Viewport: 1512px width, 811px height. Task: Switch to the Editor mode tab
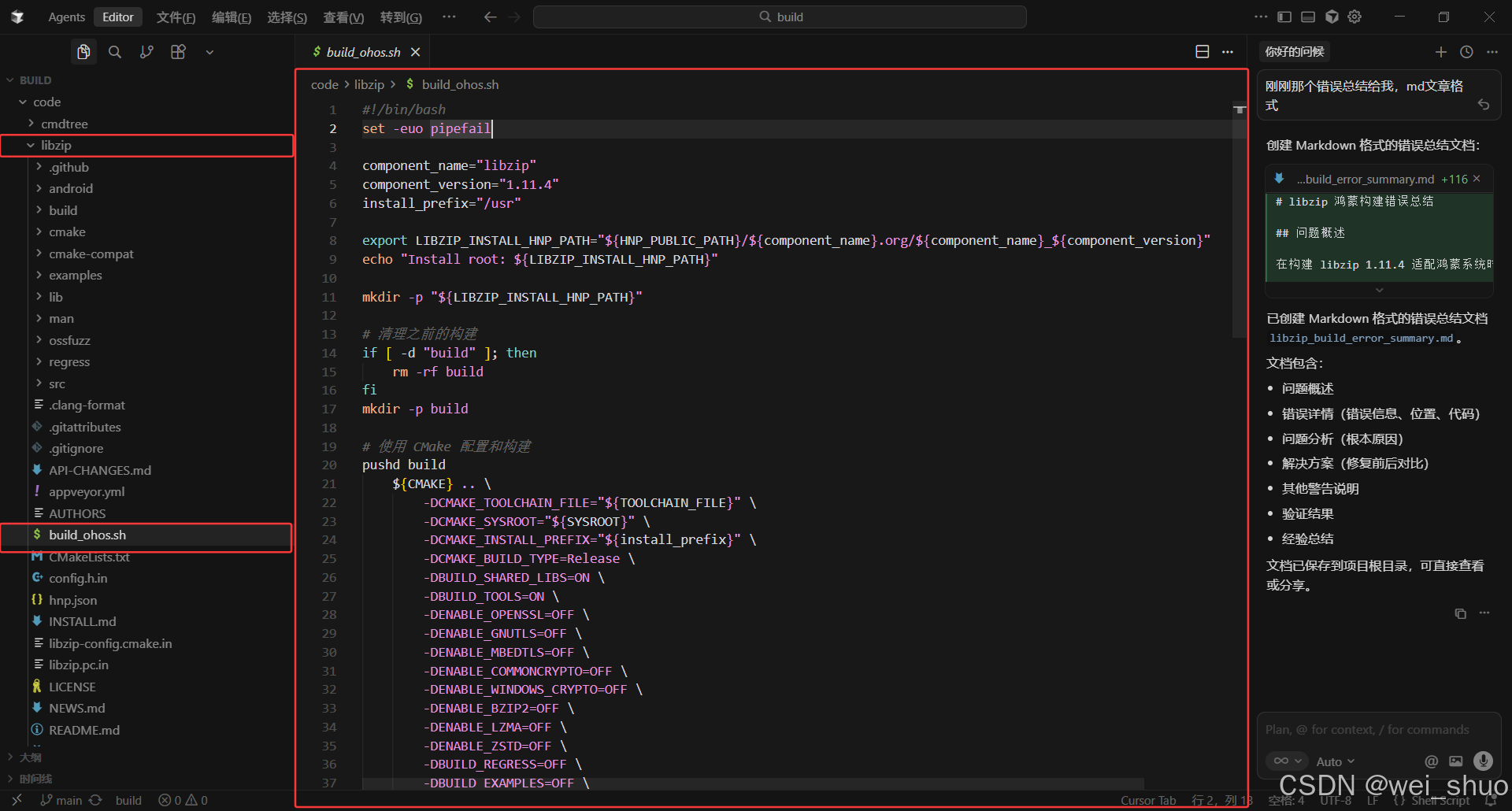click(118, 17)
